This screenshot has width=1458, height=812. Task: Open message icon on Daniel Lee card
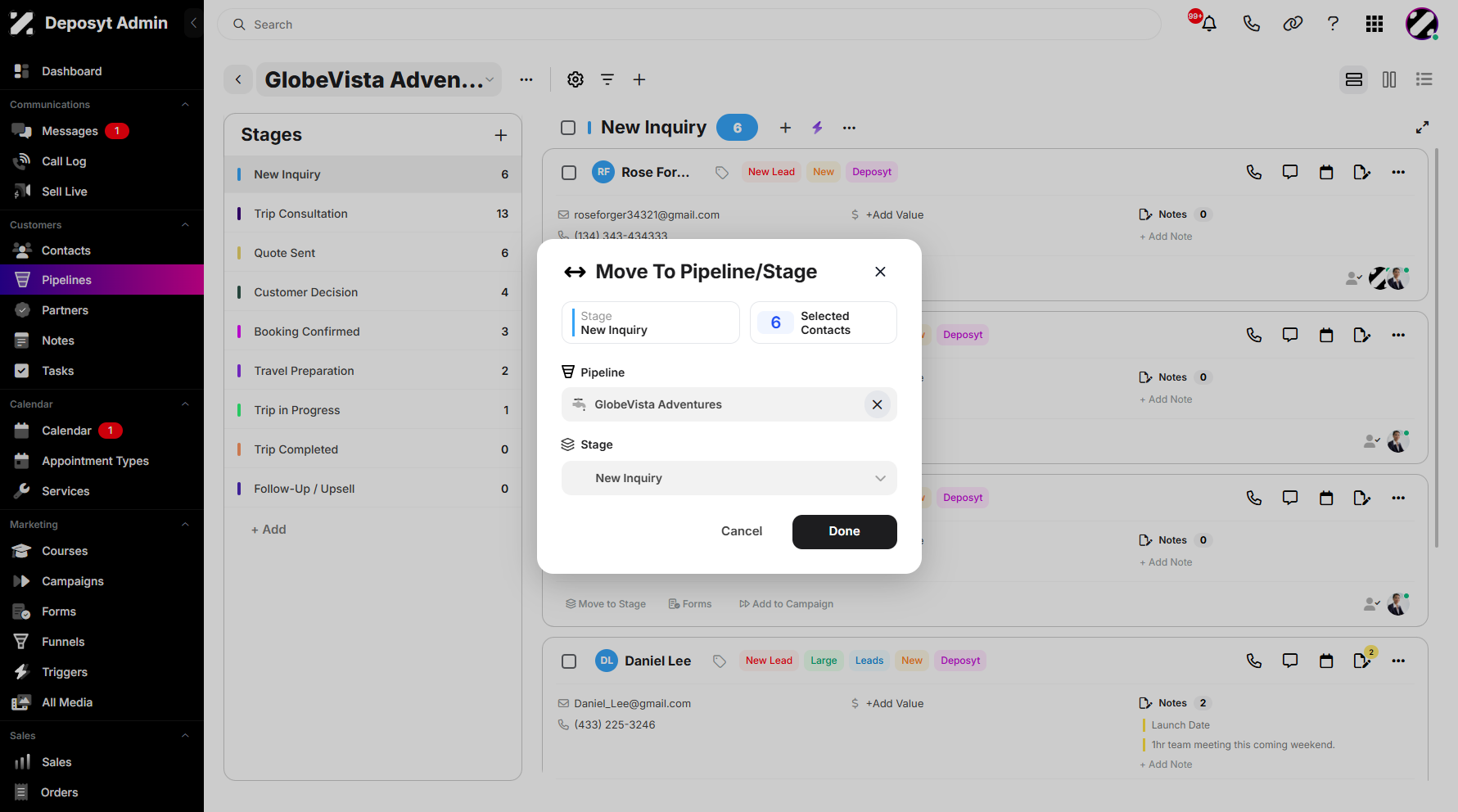(1290, 661)
